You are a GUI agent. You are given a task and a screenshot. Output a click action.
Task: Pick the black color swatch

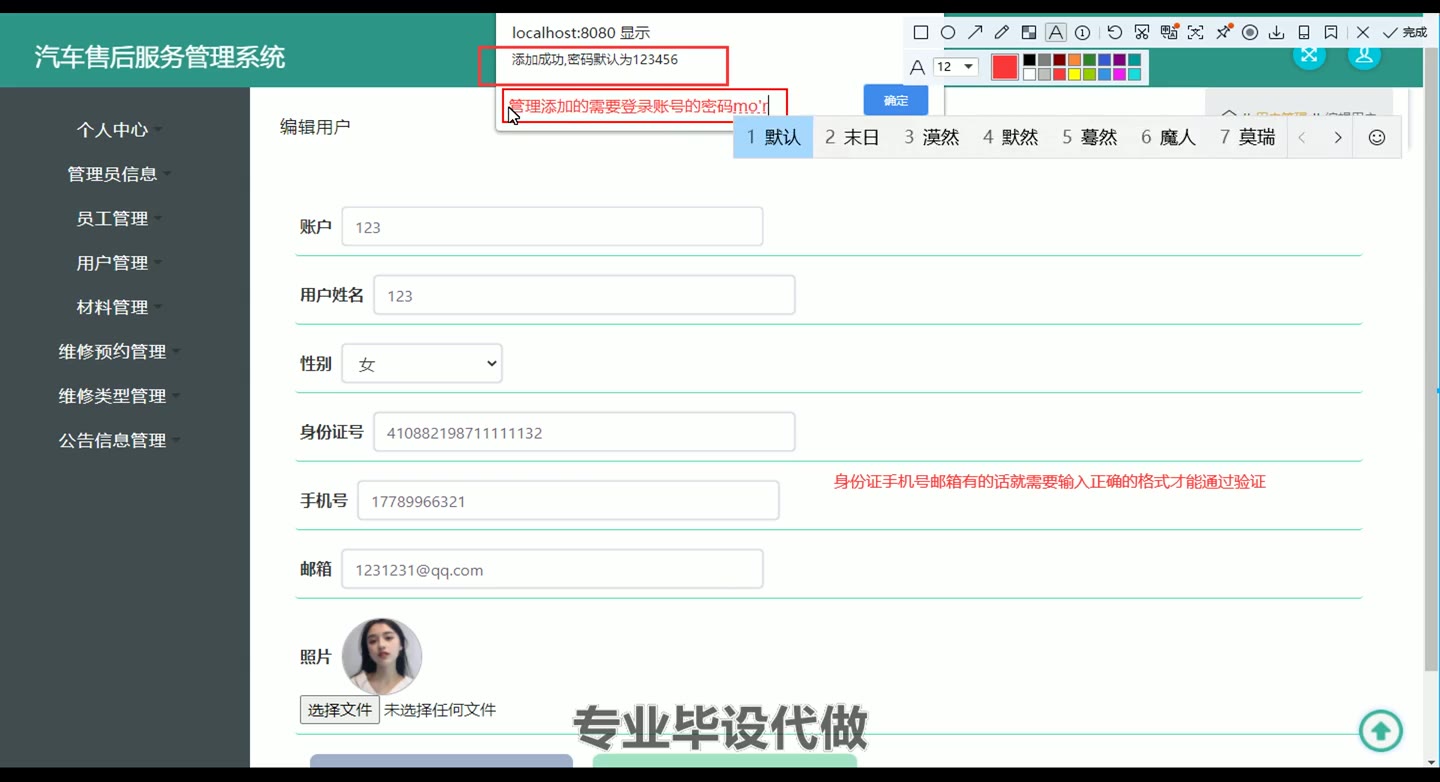(1029, 60)
